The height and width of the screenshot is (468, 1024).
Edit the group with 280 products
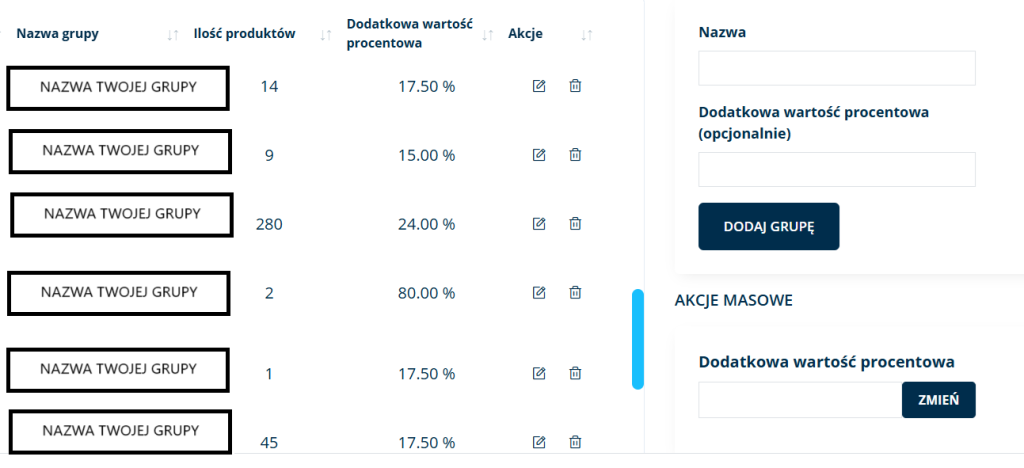tap(539, 224)
